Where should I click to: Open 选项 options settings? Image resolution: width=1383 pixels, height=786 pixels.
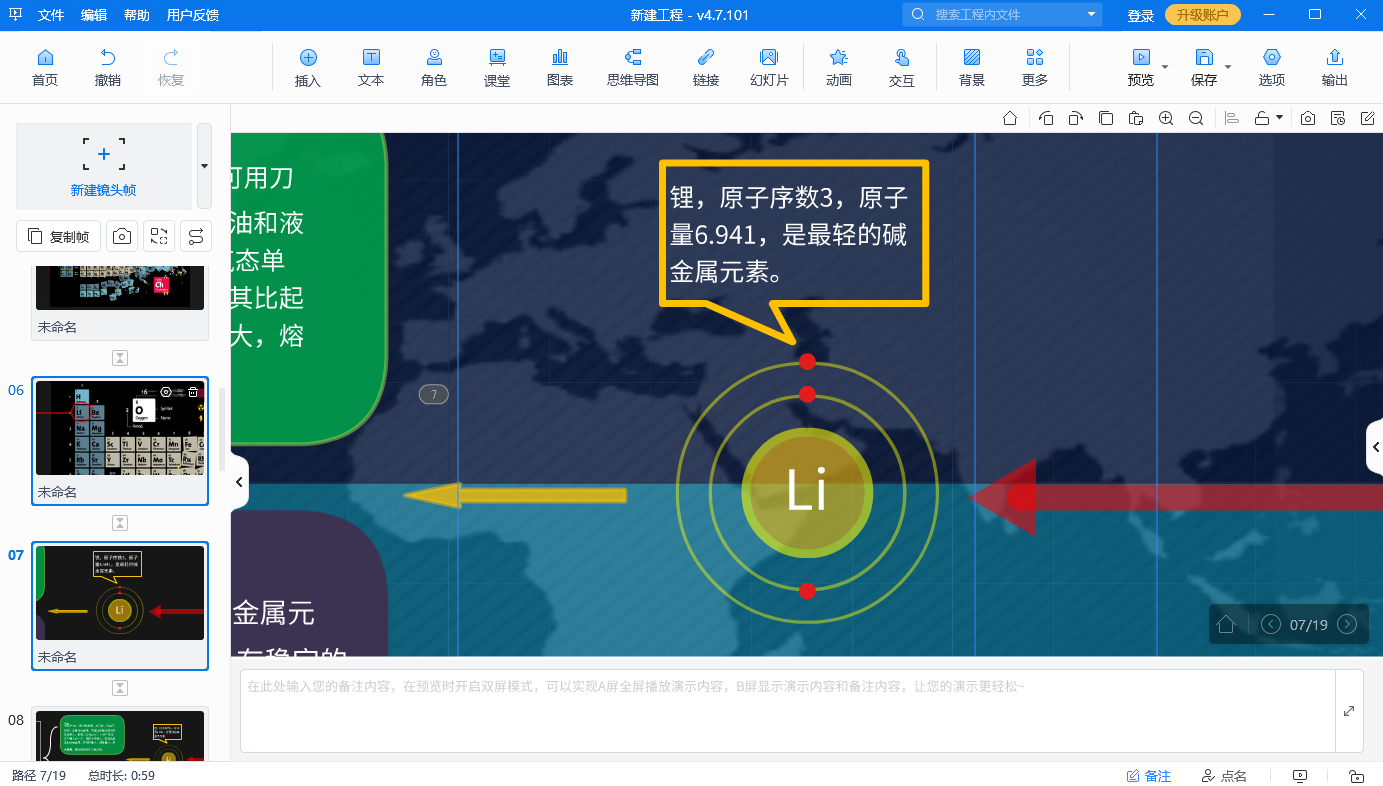(x=1272, y=67)
